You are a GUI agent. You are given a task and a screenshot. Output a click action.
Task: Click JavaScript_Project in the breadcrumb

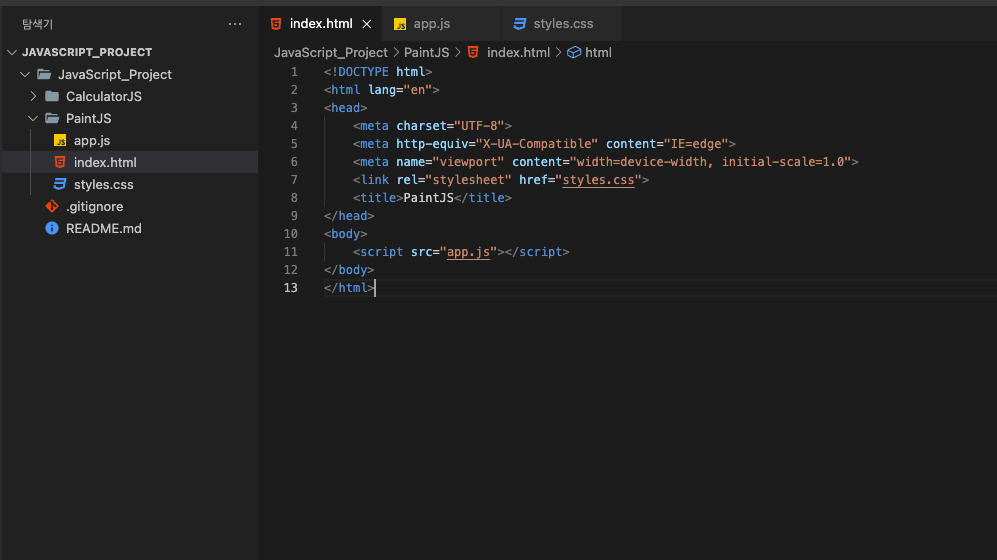(x=331, y=53)
